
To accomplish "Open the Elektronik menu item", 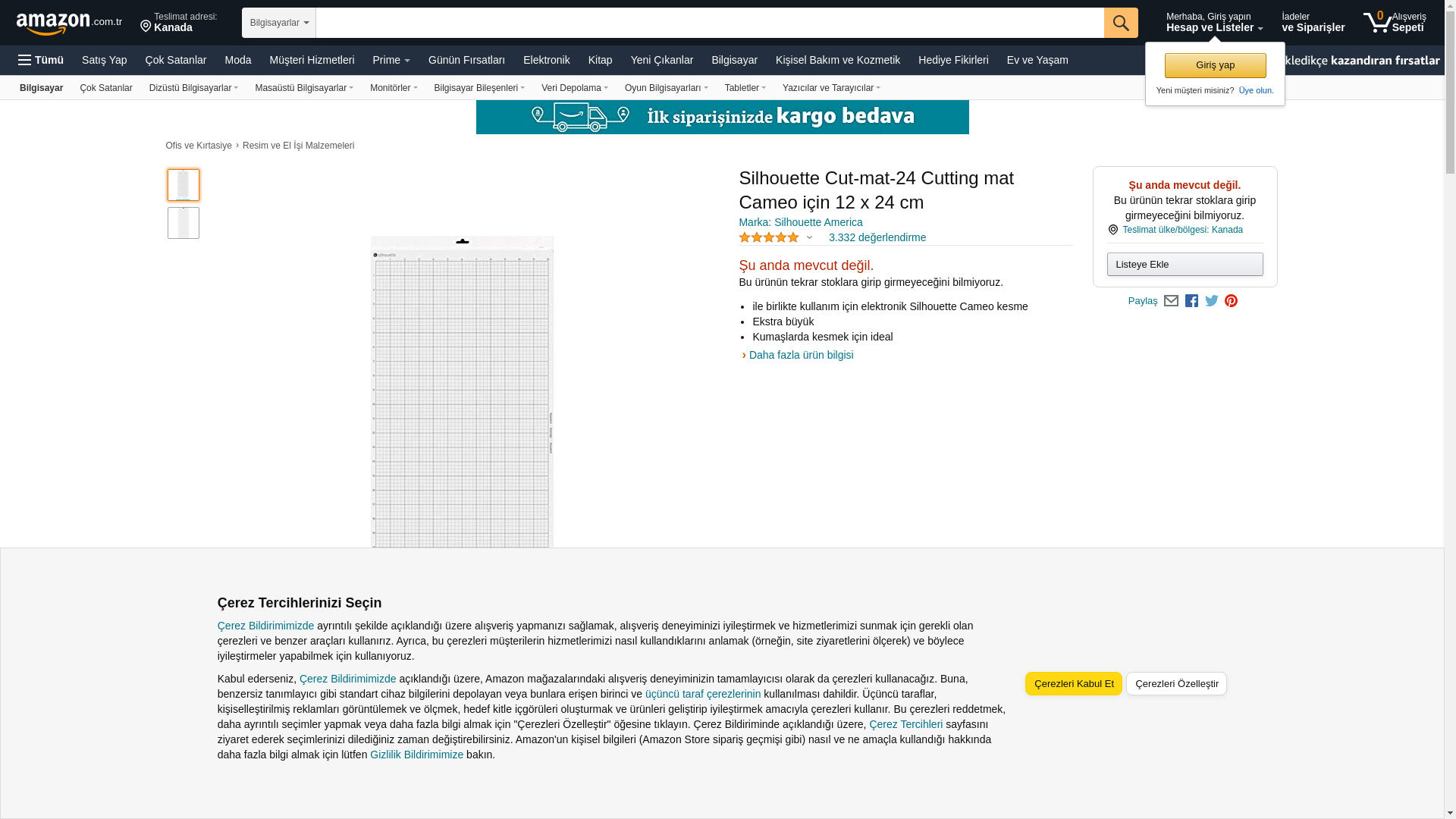I will (546, 60).
